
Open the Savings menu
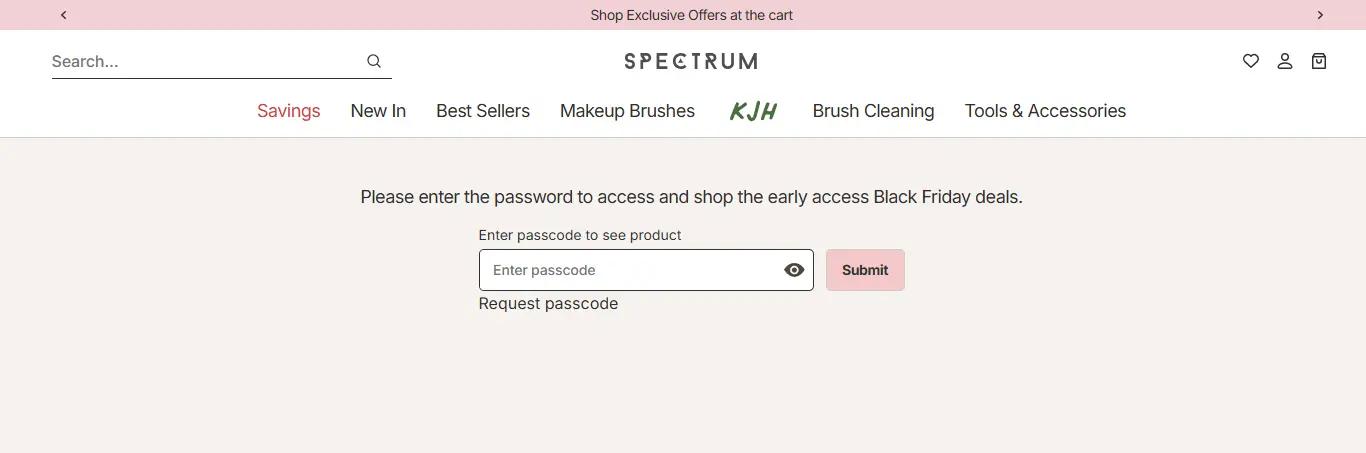(288, 111)
